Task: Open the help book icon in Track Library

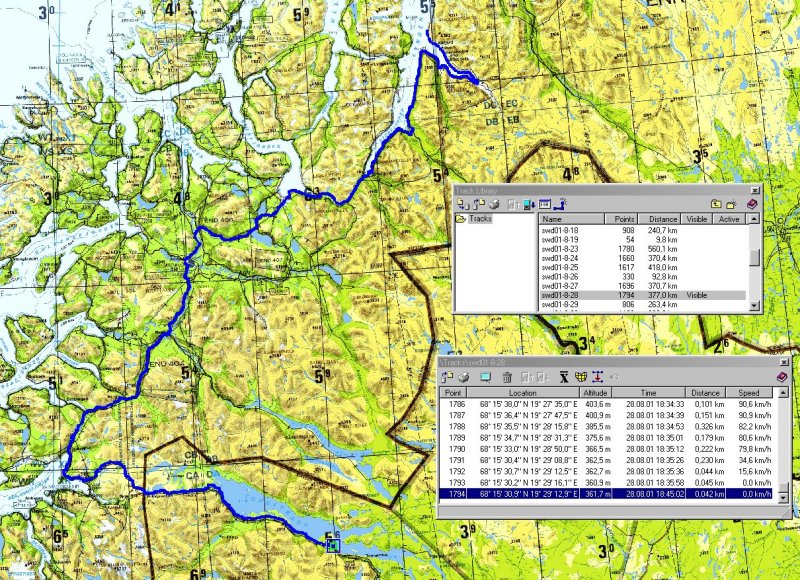Action: pyautogui.click(x=753, y=204)
